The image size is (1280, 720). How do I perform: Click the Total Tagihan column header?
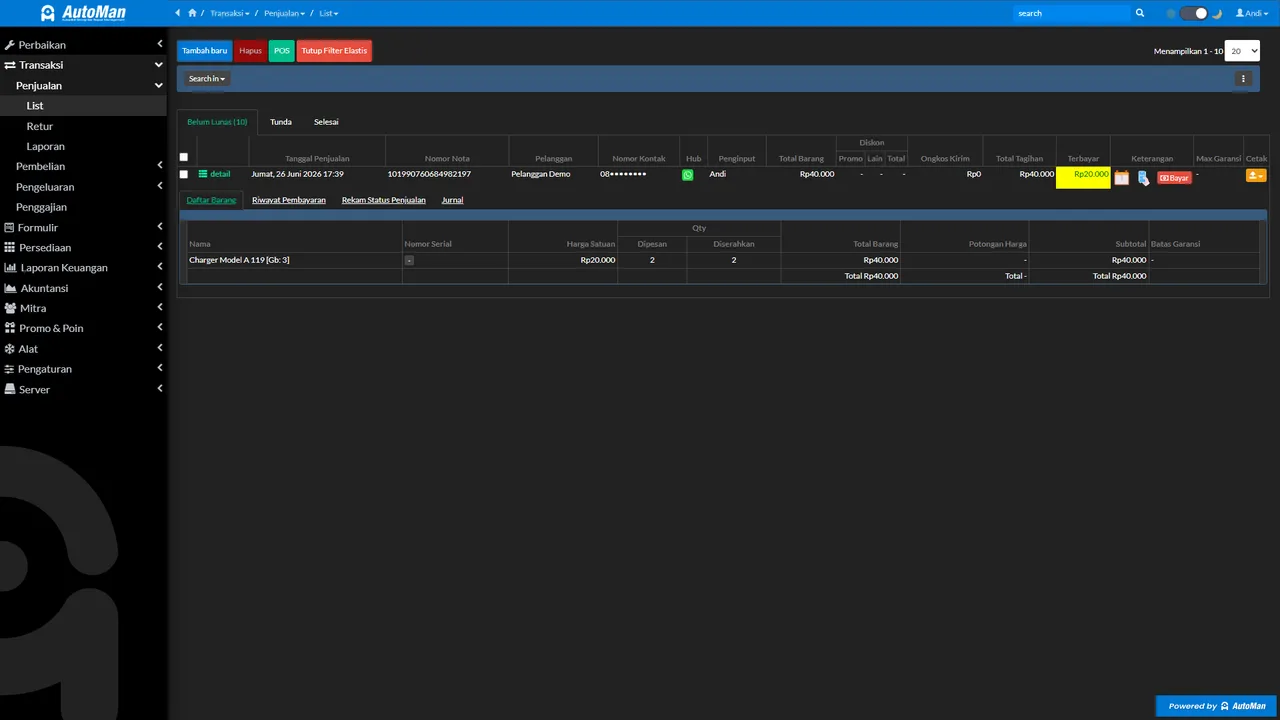click(1019, 159)
